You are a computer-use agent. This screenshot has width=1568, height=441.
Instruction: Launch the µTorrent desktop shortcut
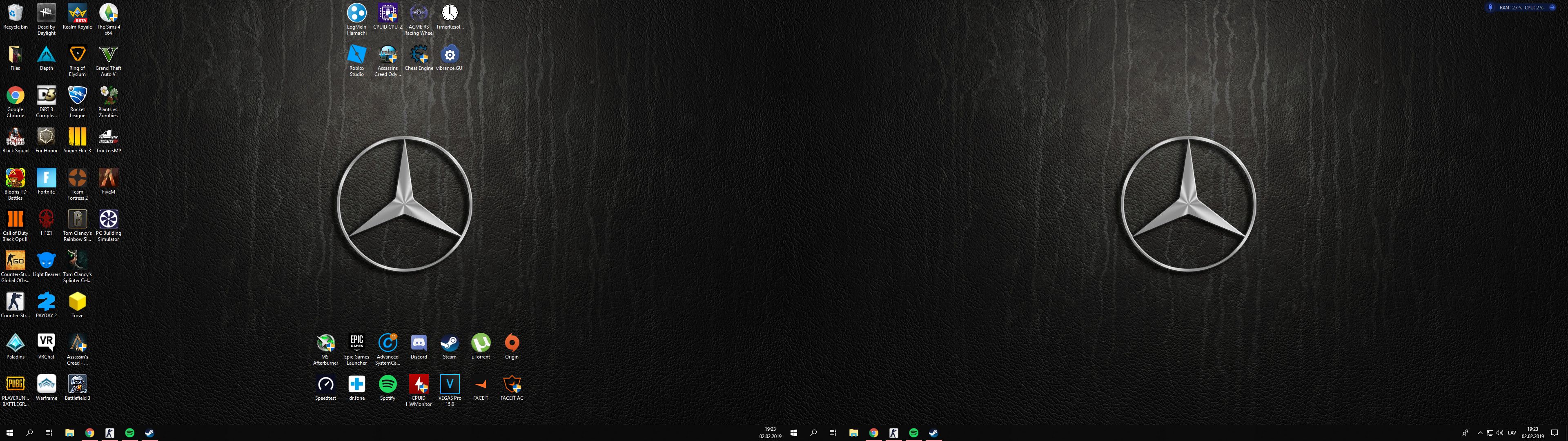481,347
